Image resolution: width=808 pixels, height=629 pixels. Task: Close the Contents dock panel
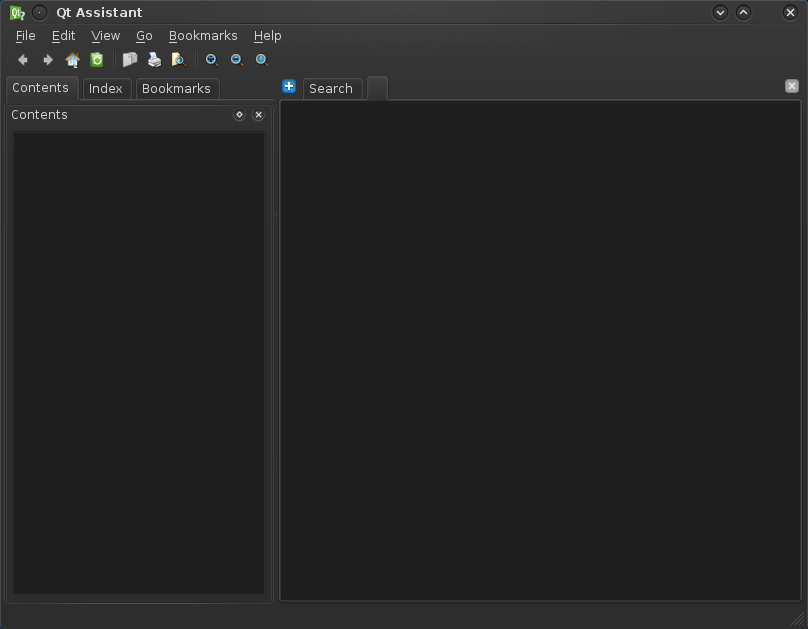pyautogui.click(x=259, y=115)
